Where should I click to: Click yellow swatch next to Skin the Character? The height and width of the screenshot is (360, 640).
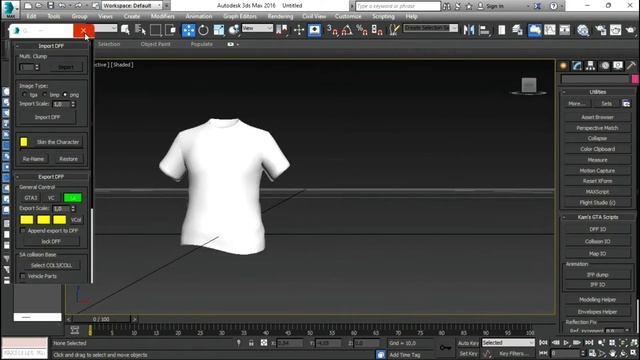(x=24, y=142)
